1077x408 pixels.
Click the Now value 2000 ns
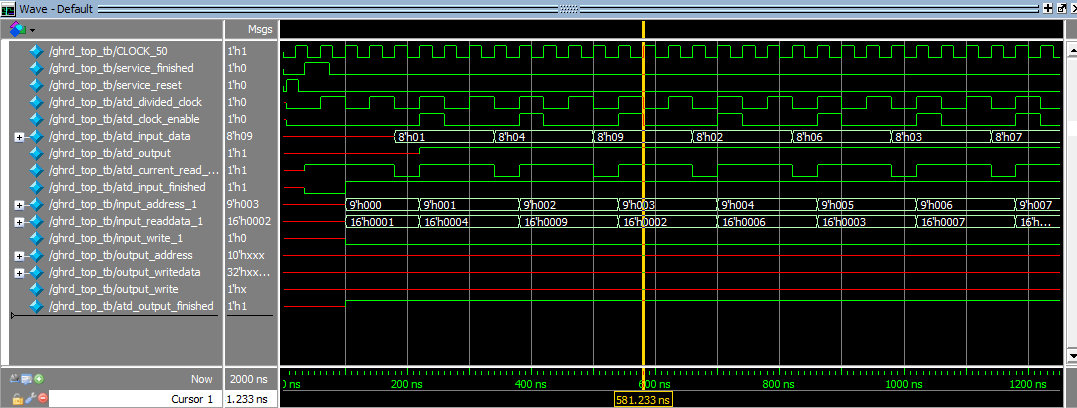click(250, 378)
